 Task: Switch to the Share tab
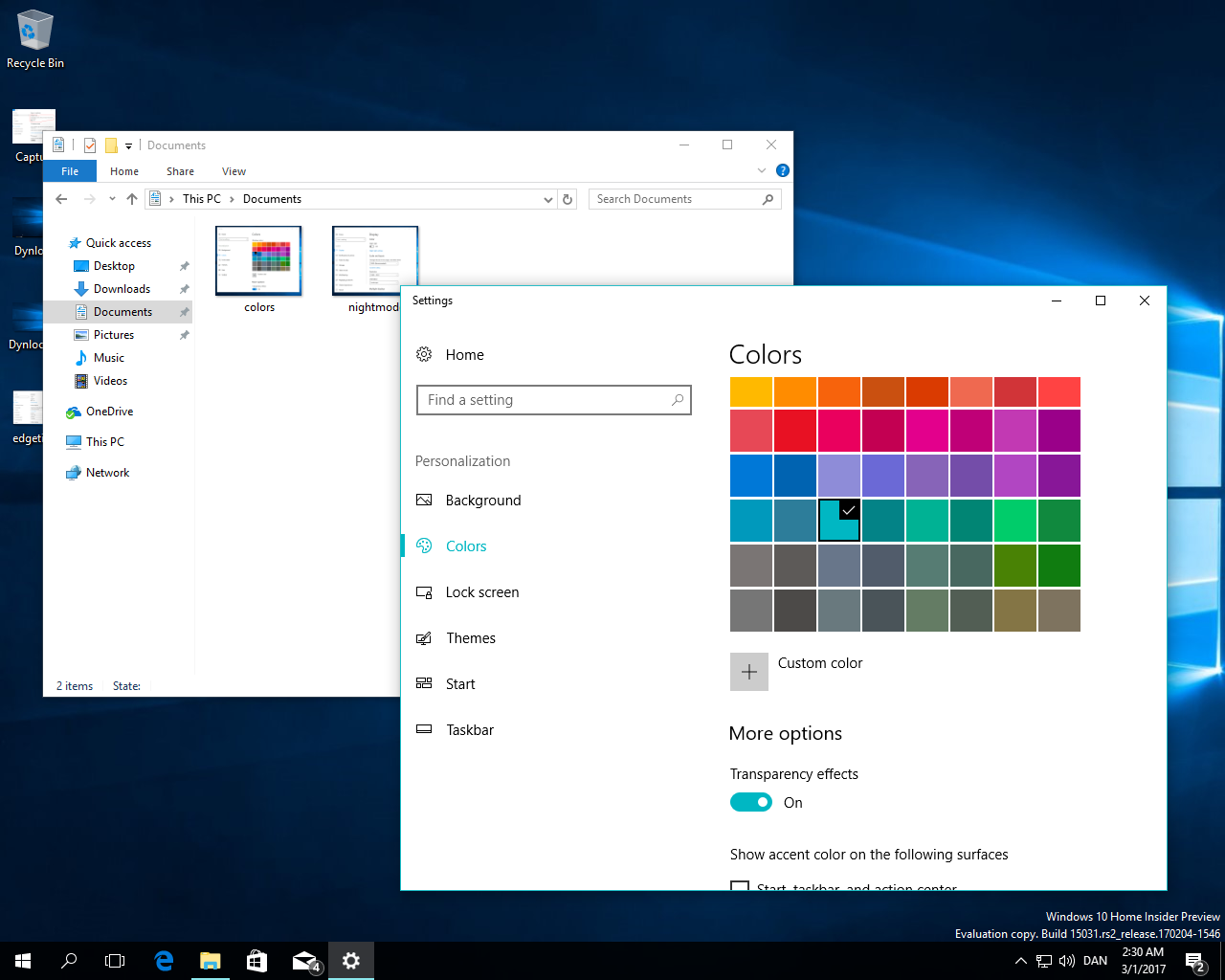click(x=180, y=170)
